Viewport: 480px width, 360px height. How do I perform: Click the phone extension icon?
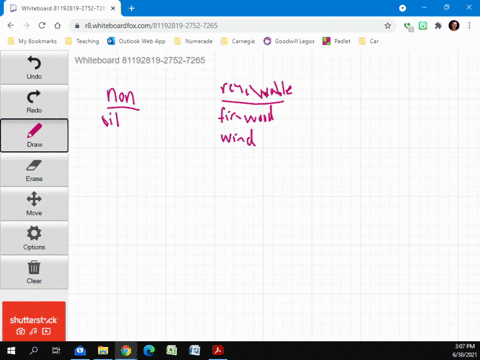pos(408,26)
